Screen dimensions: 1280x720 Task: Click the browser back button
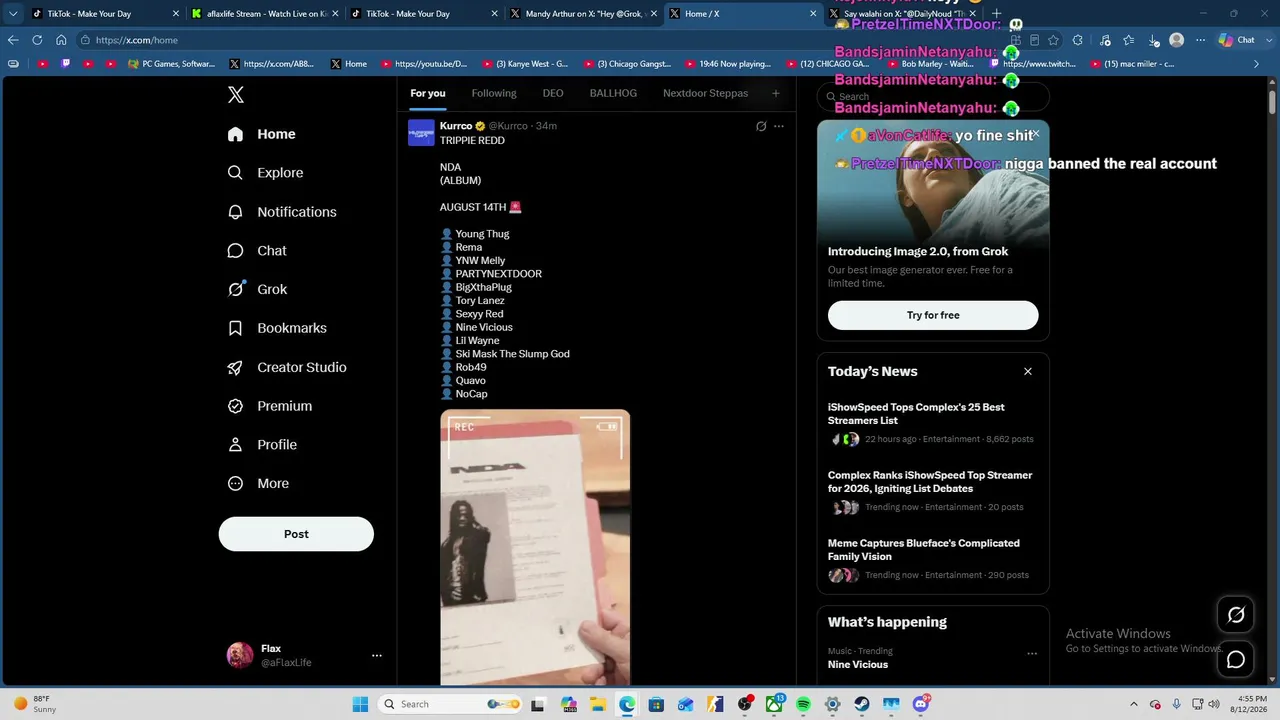coord(13,40)
